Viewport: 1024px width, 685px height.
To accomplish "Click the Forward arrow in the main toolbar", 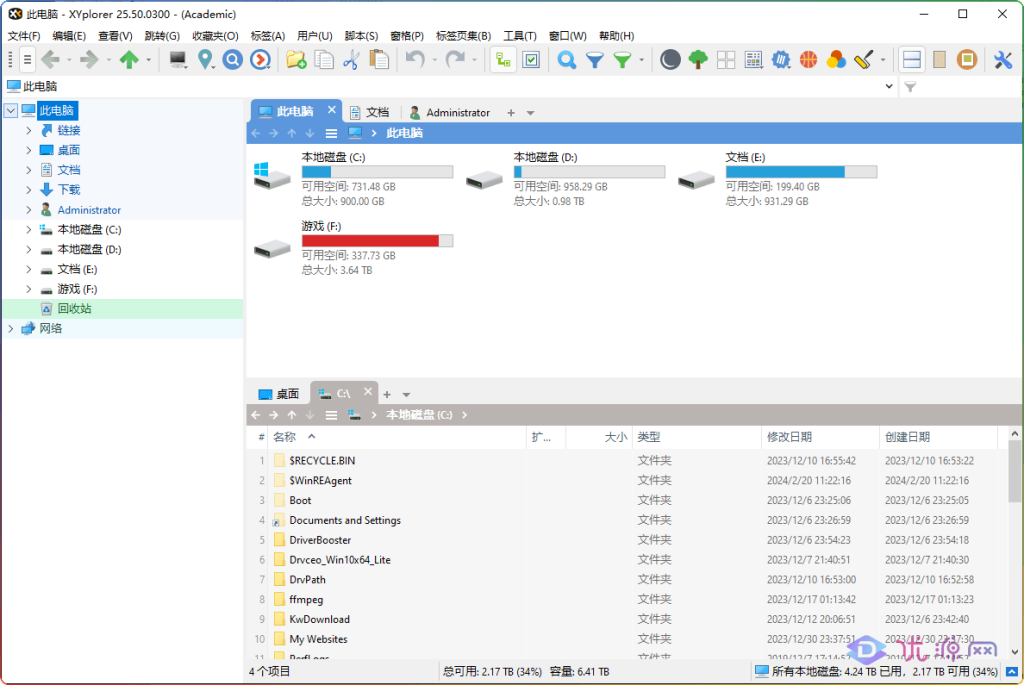I will tap(89, 60).
